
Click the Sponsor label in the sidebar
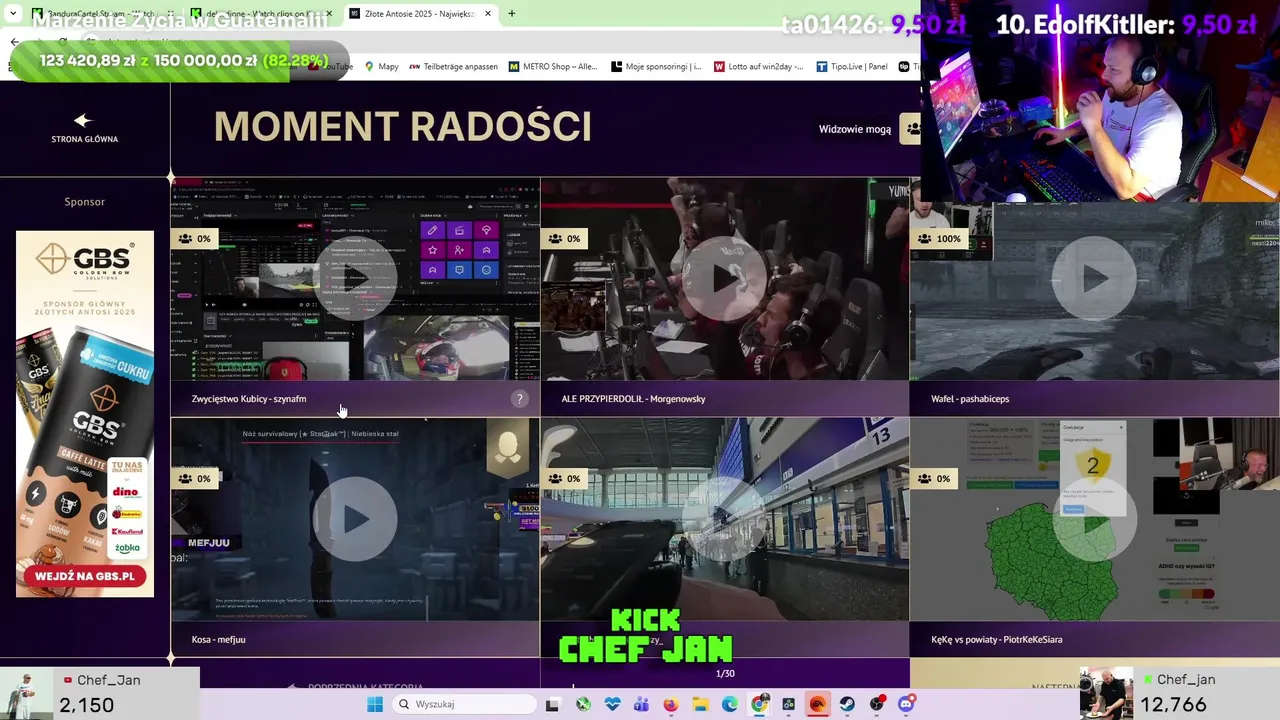coord(85,202)
